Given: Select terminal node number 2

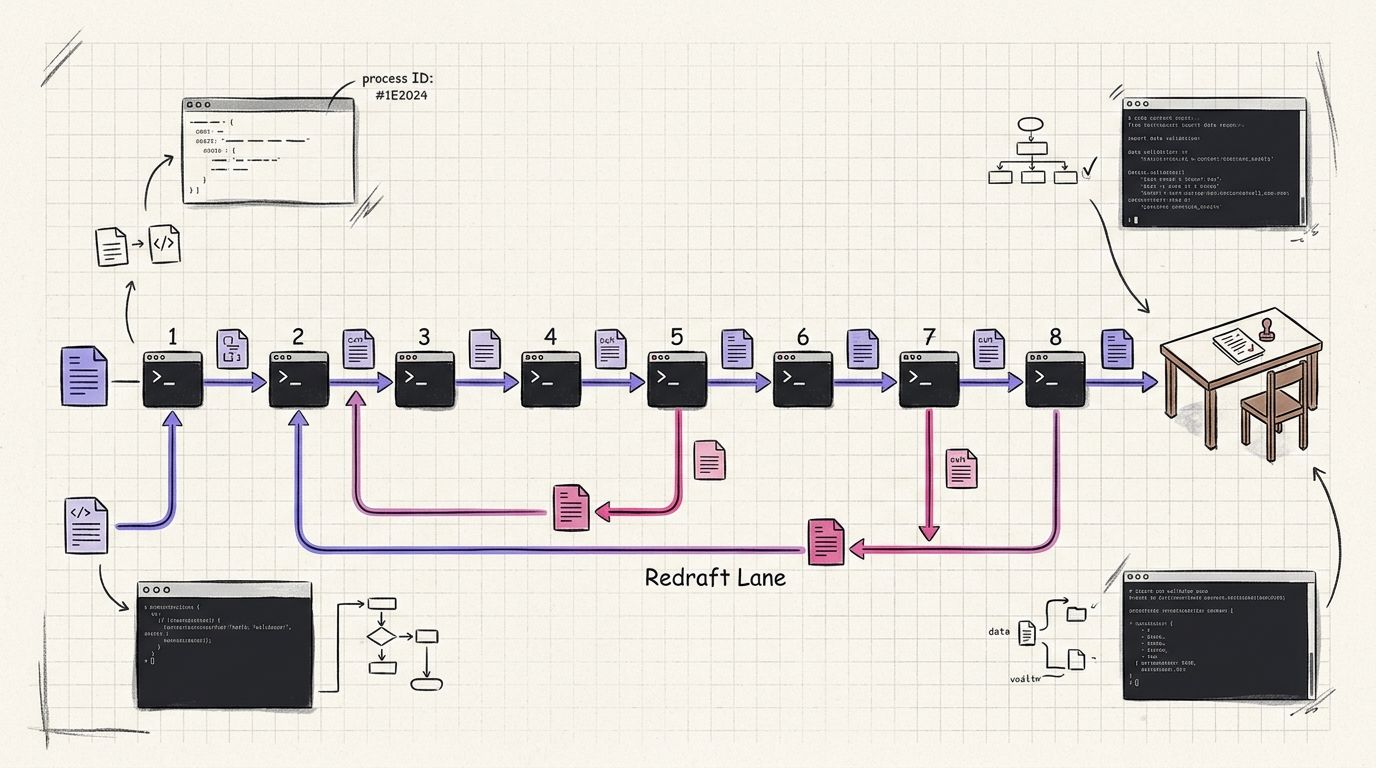Looking at the screenshot, I should pyautogui.click(x=299, y=379).
